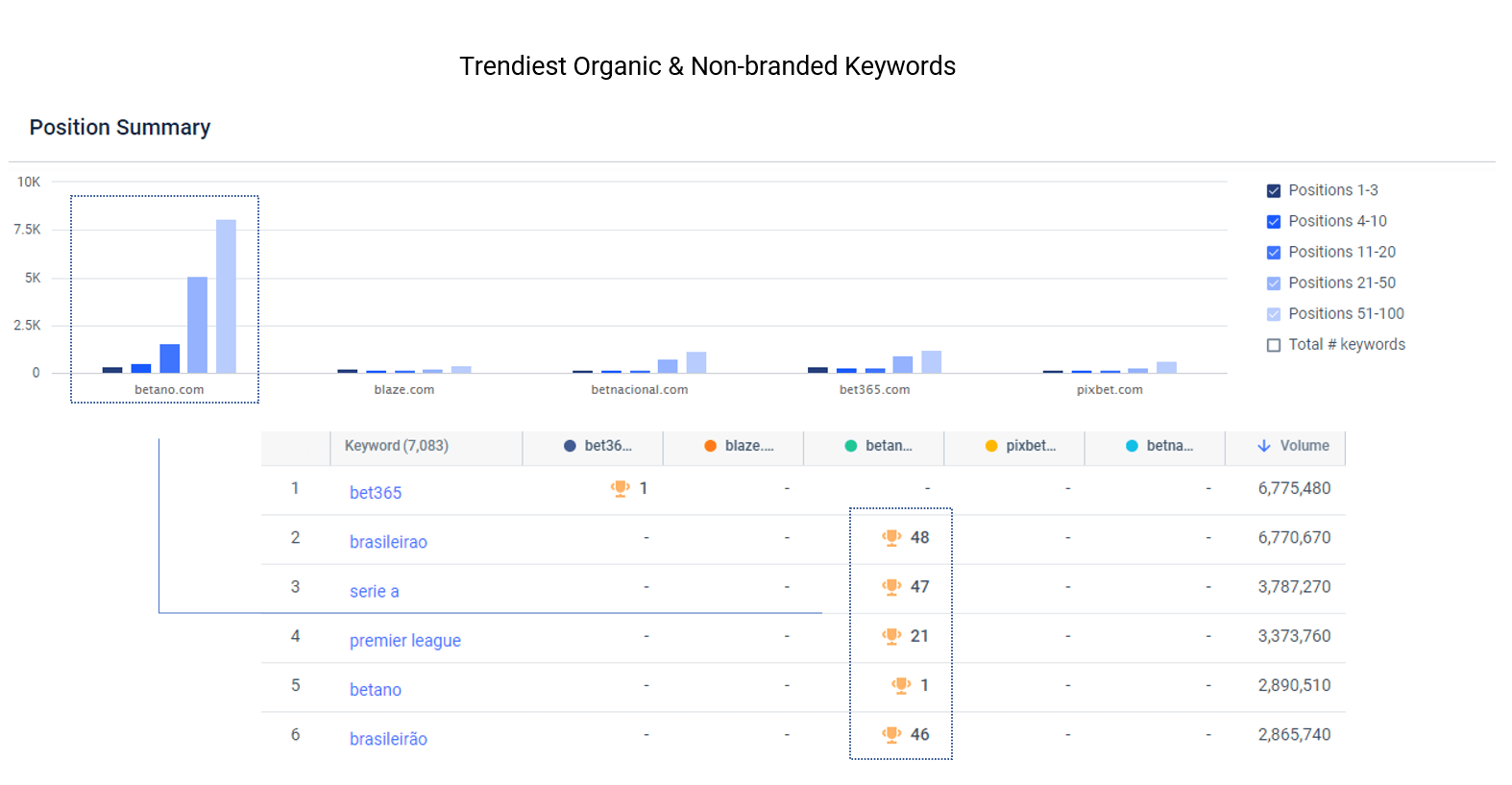Screen dimensions: 1512x785
Task: Toggle Positions 21-50 checkbox
Action: click(1274, 283)
